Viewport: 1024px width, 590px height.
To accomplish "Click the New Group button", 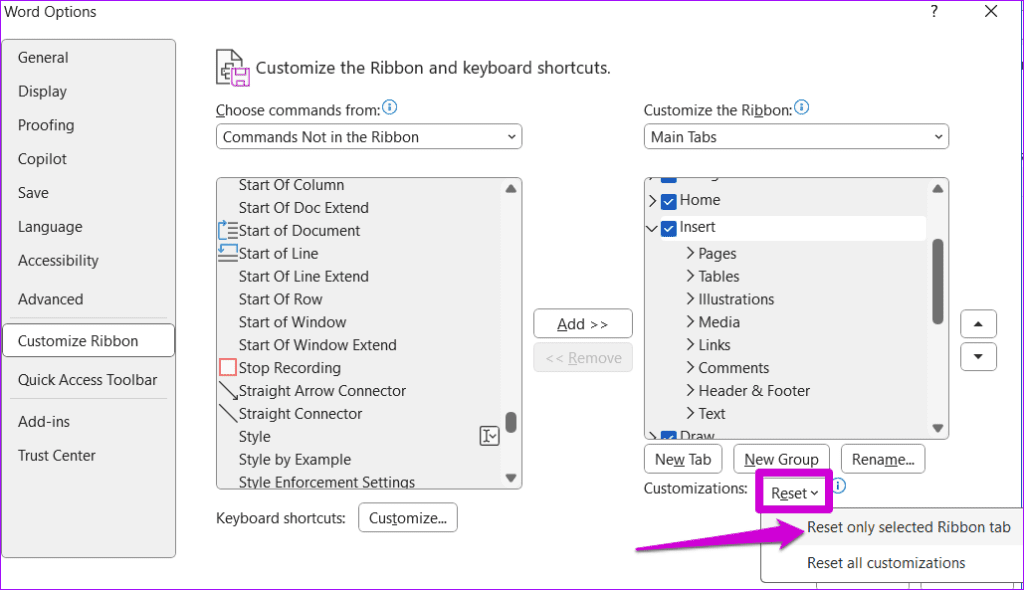I will point(781,459).
